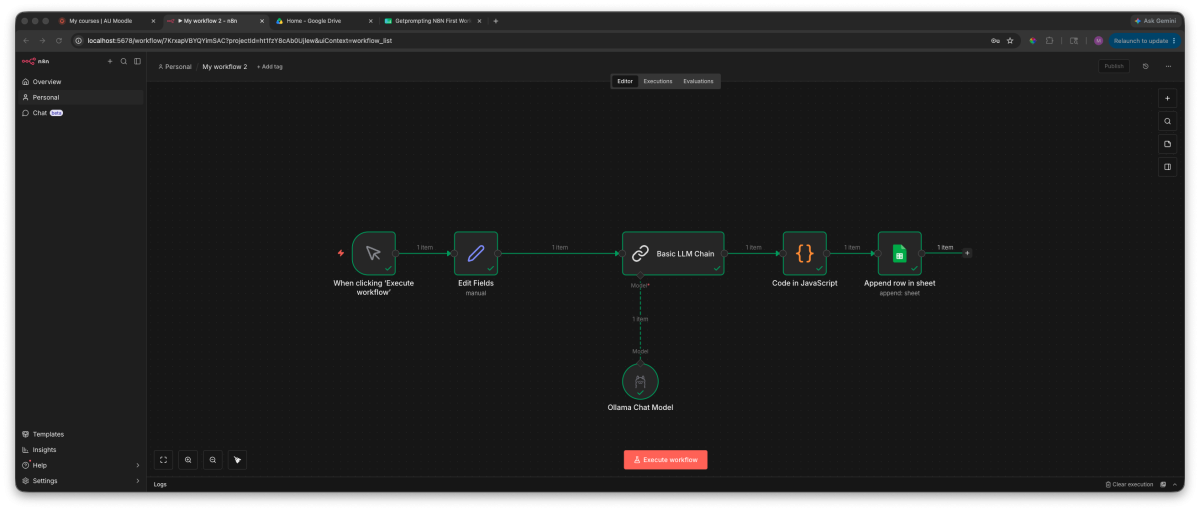1200x511 pixels.
Task: Select the Ollama Chat Model node
Action: click(x=640, y=381)
